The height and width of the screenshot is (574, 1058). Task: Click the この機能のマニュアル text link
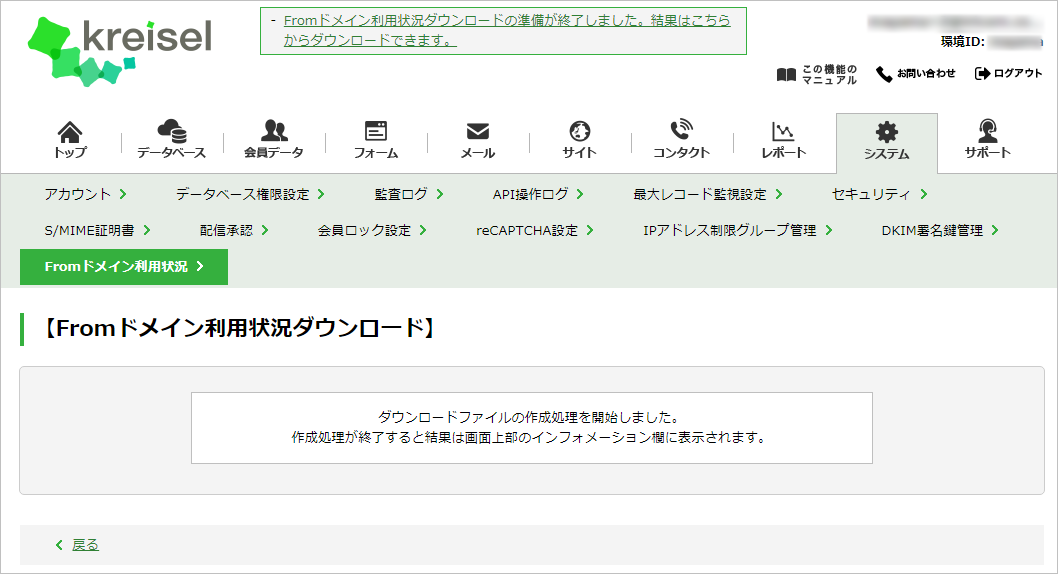tap(829, 74)
